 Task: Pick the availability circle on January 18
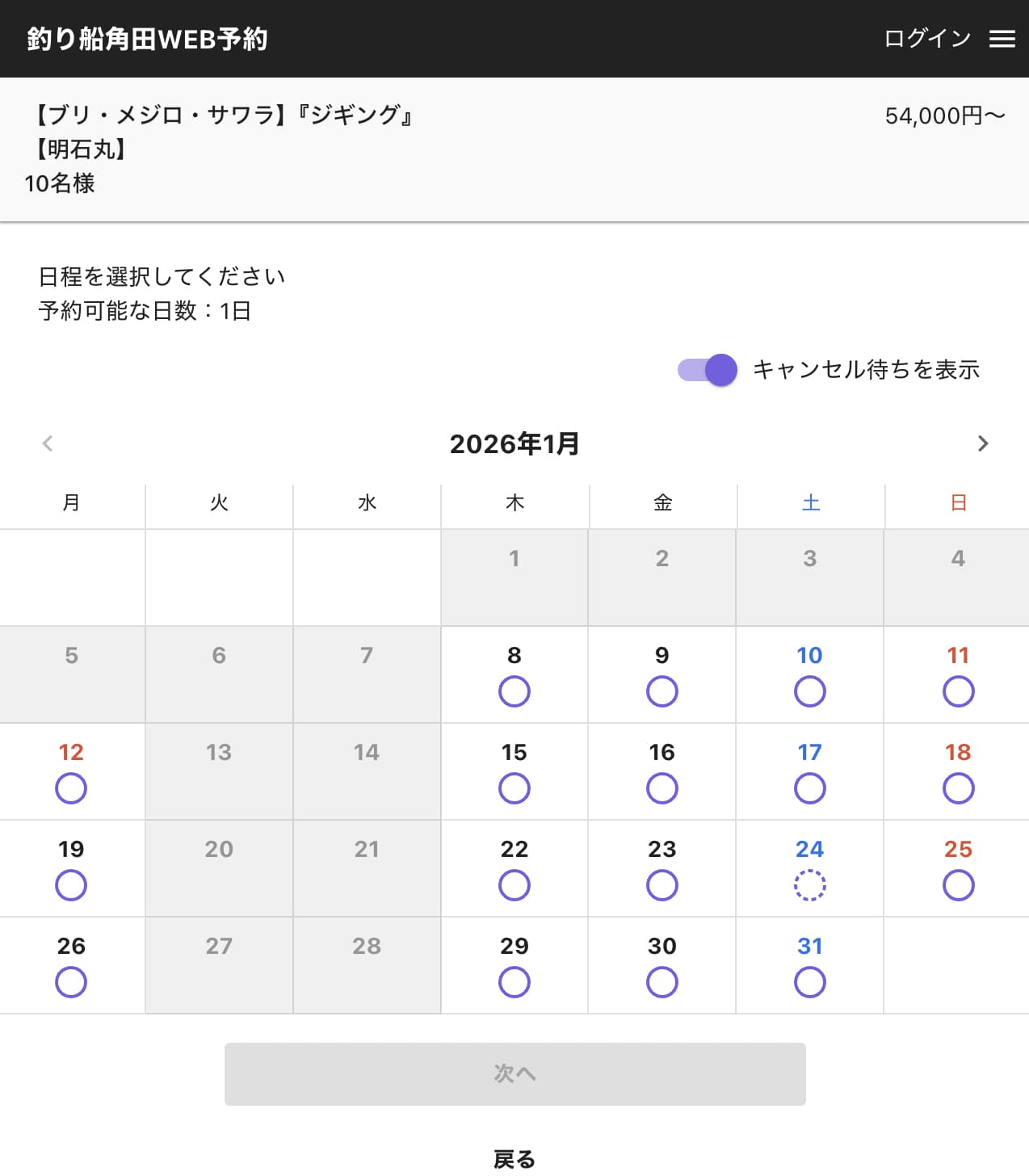(x=958, y=788)
